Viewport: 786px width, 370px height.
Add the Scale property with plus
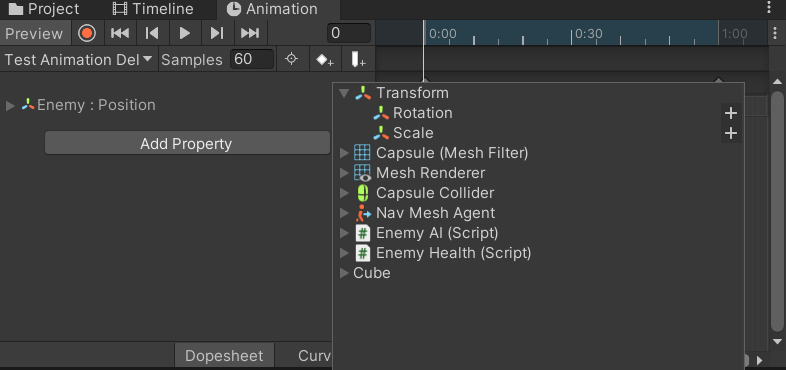tap(731, 133)
